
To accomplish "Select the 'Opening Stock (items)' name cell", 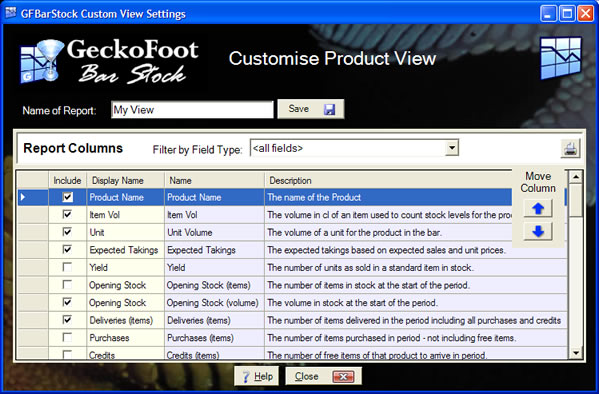I will (x=214, y=285).
